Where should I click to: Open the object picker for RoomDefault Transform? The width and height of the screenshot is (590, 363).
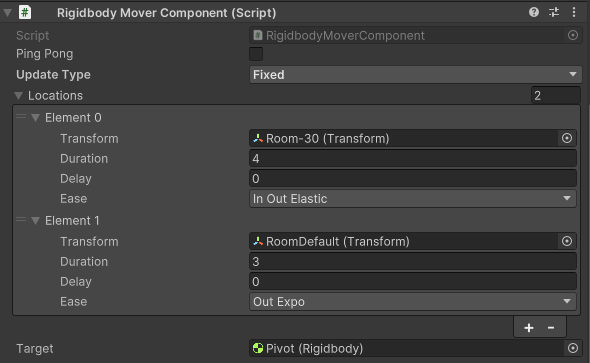[567, 241]
